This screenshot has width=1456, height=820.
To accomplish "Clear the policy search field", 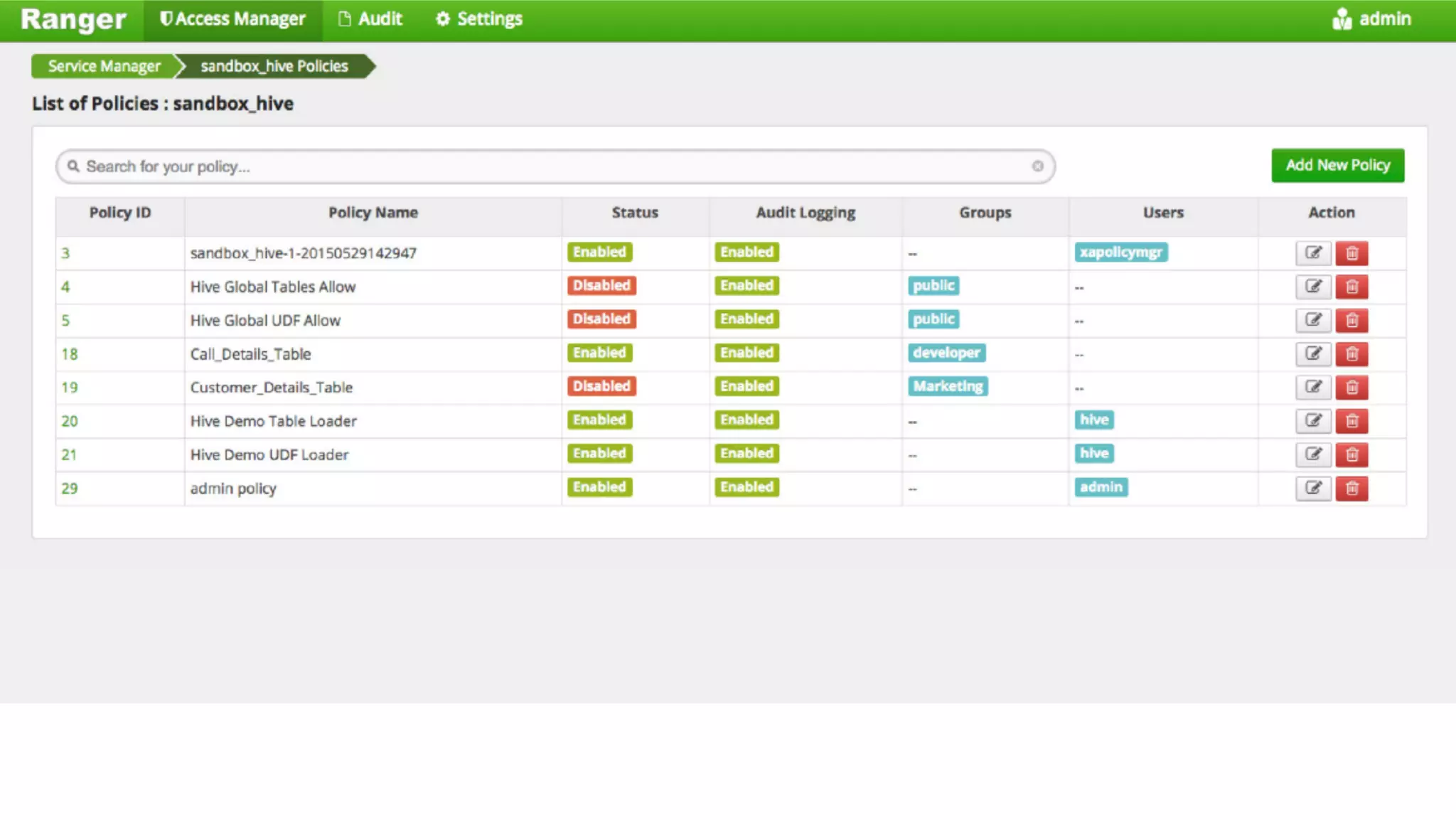I will tap(1037, 166).
